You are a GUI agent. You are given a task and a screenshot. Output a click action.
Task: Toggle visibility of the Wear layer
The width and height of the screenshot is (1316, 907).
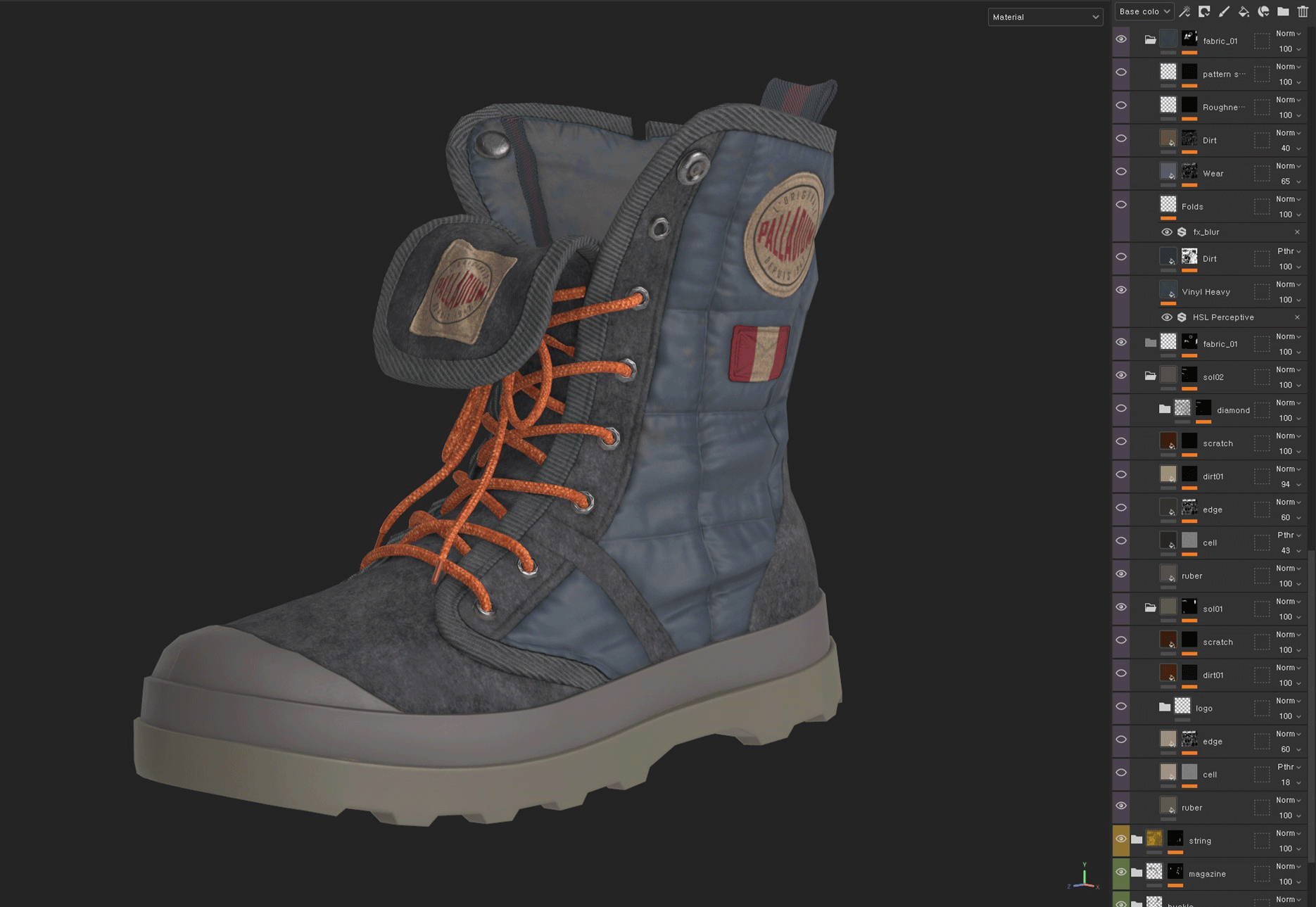[1122, 172]
